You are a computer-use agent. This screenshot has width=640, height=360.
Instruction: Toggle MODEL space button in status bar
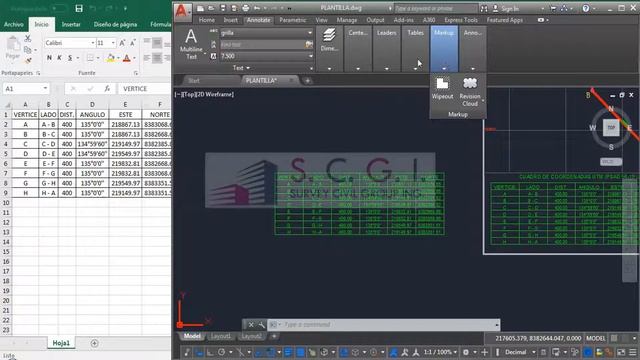pyautogui.click(x=596, y=338)
